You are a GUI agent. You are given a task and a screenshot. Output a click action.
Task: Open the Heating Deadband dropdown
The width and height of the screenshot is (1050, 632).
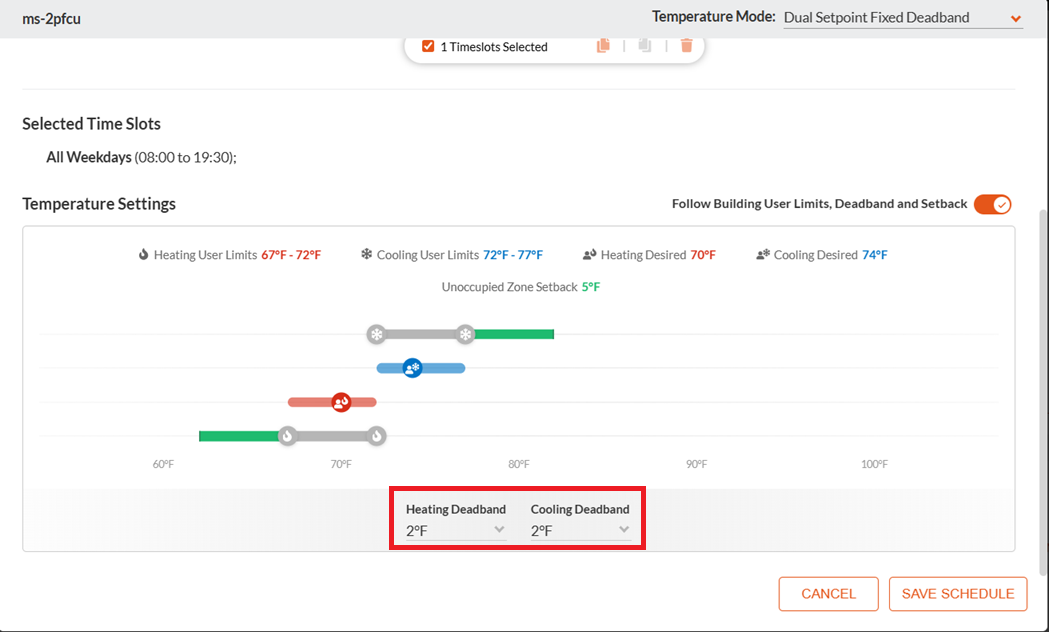(x=455, y=530)
